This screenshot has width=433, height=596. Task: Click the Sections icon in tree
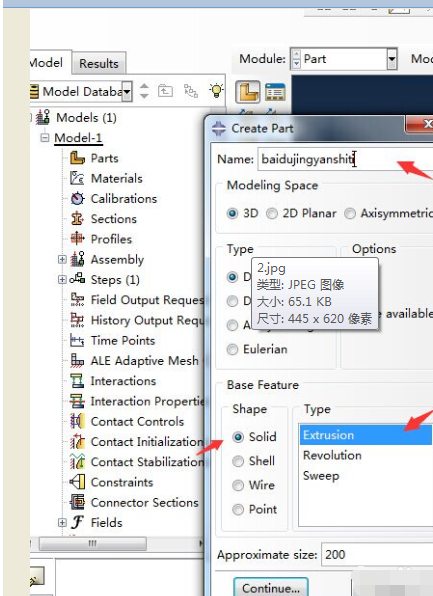pos(77,219)
